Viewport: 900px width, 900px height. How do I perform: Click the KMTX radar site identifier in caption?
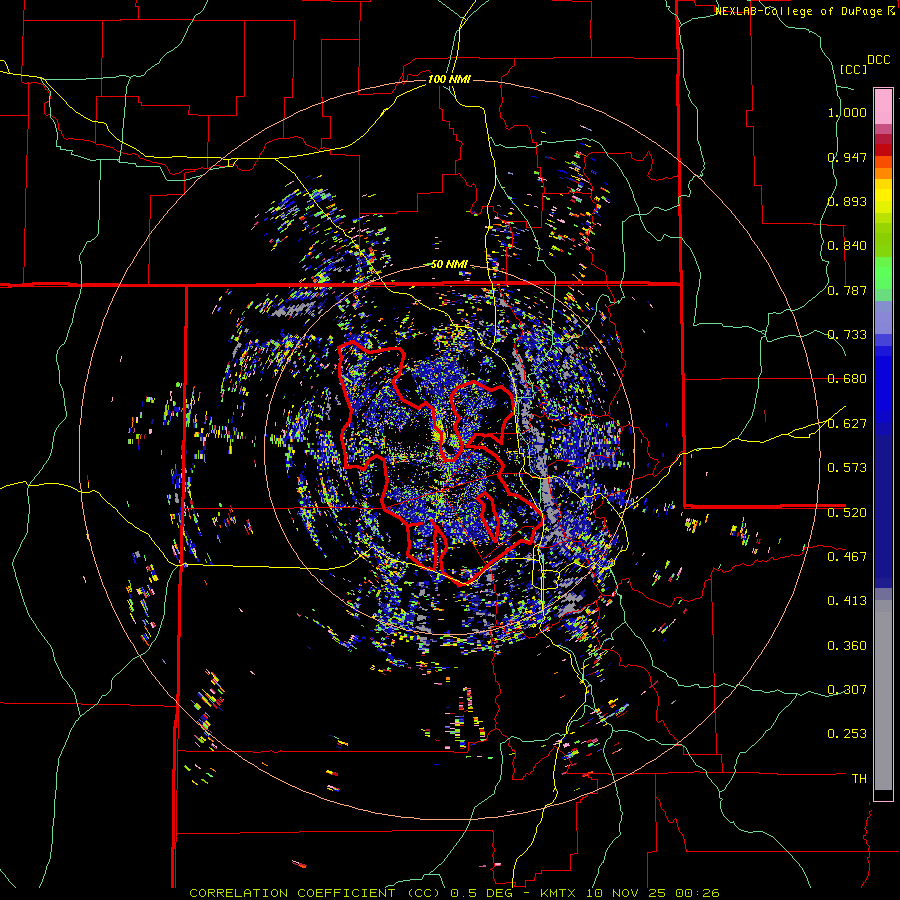tap(560, 893)
